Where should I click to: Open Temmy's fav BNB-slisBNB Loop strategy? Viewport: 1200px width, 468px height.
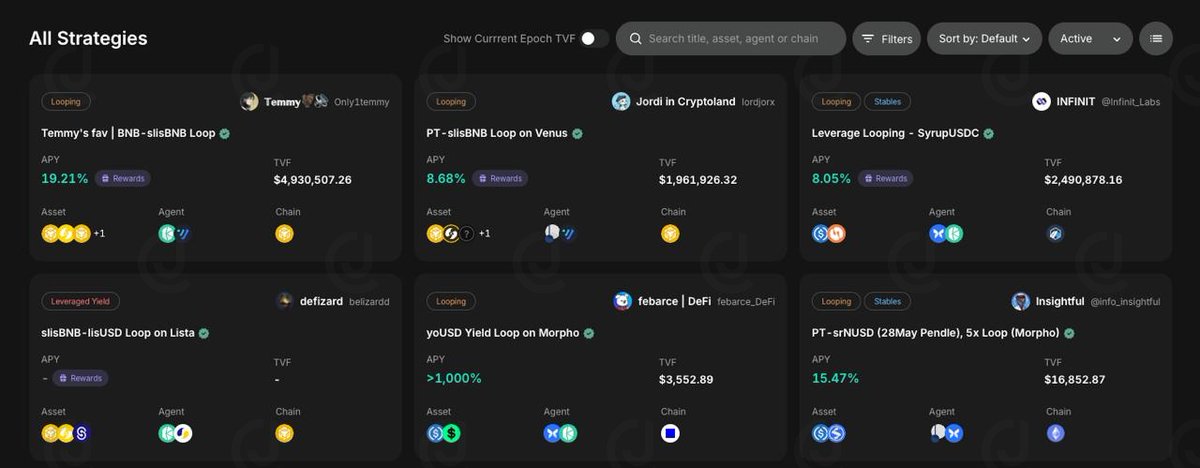pos(127,133)
